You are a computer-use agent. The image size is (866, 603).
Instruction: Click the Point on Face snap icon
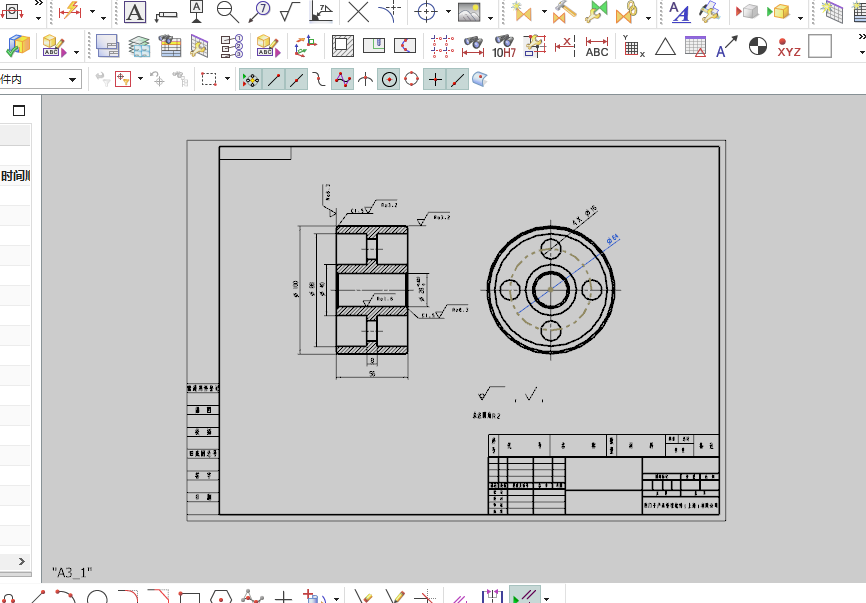pos(480,80)
